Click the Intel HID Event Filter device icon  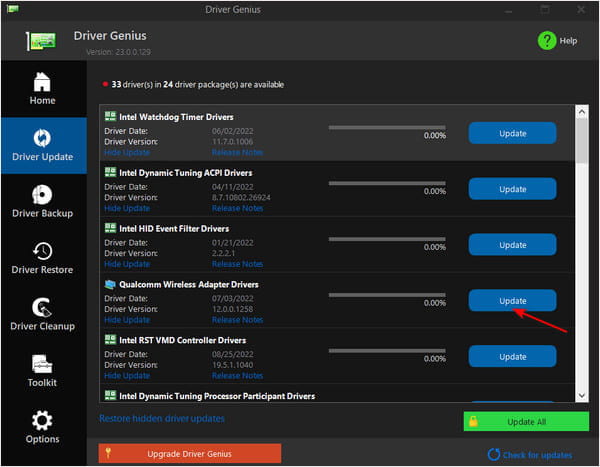(x=110, y=228)
